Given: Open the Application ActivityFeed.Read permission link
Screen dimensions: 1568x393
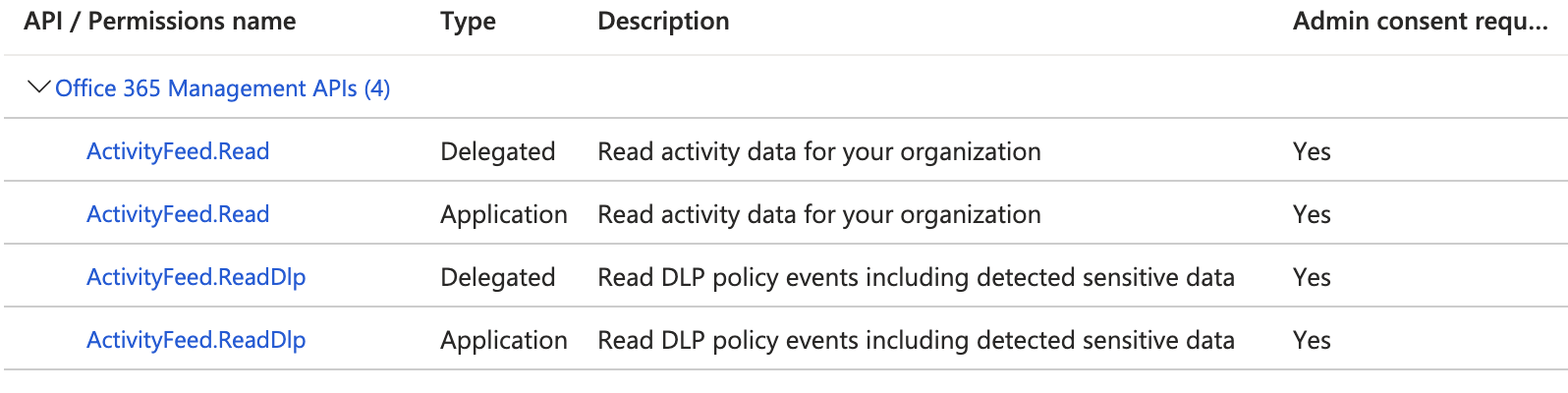Looking at the screenshot, I should coord(178,214).
